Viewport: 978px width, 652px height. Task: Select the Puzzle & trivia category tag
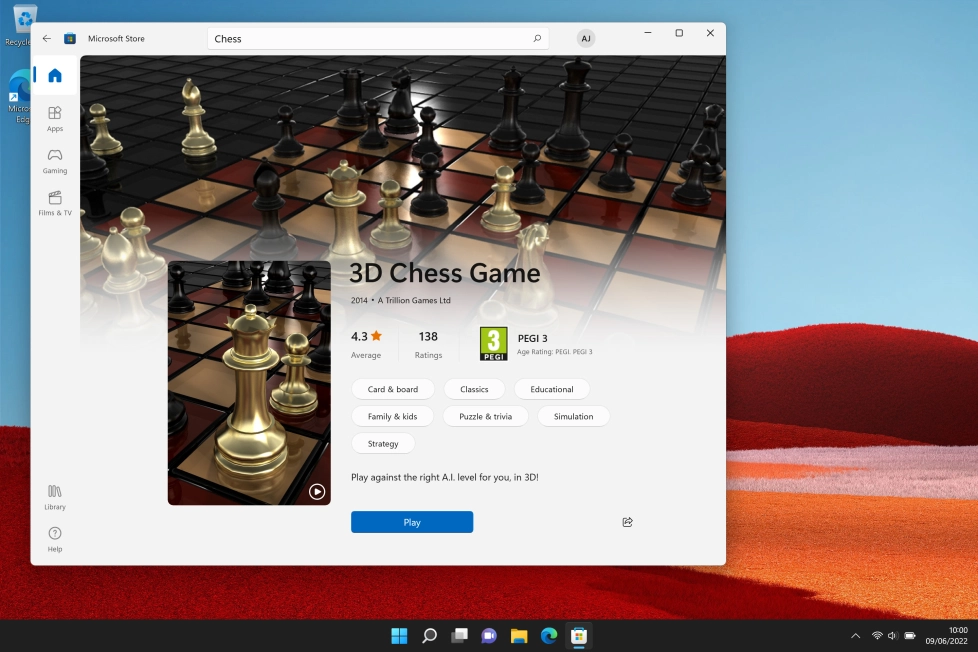pyautogui.click(x=485, y=416)
